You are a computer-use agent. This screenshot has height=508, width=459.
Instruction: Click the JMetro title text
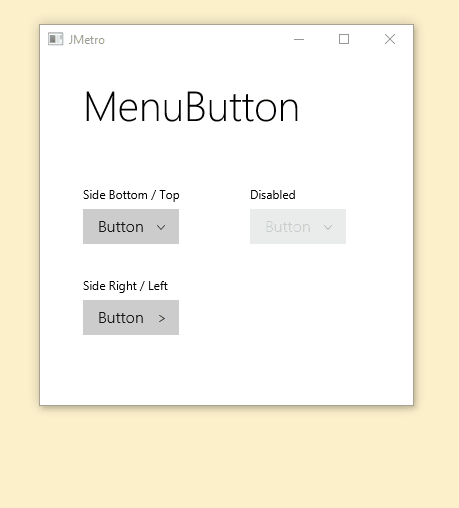[x=87, y=40]
